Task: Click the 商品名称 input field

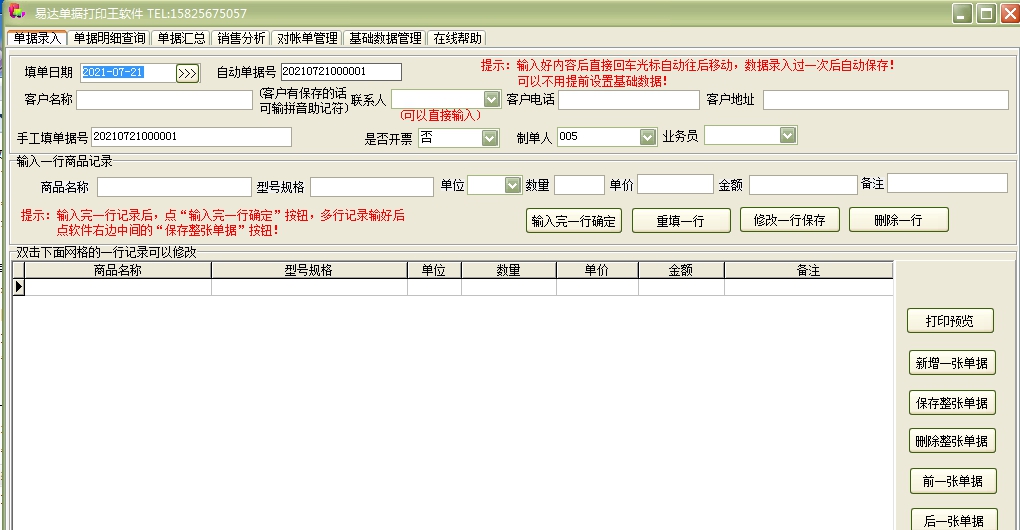Action: (x=174, y=187)
